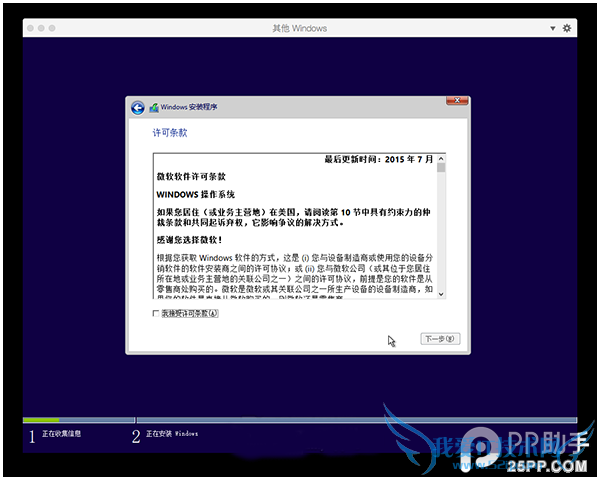Click the Next (下一步) button
Image resolution: width=600 pixels, height=480 pixels.
click(x=440, y=339)
